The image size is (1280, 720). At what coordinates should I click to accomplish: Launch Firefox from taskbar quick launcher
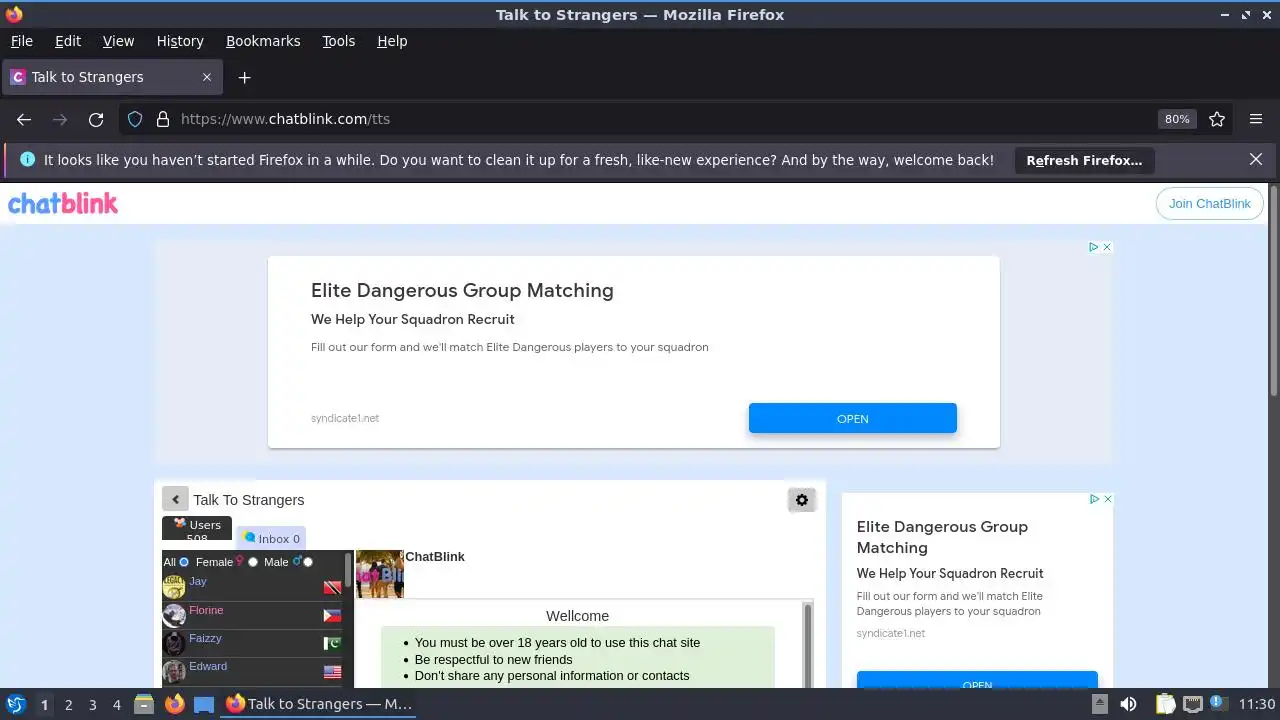pyautogui.click(x=174, y=704)
